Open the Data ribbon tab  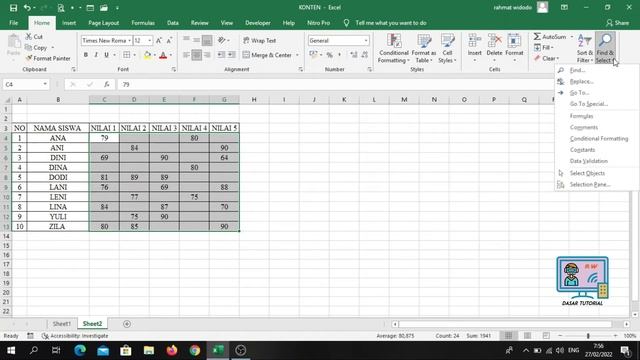[x=173, y=23]
